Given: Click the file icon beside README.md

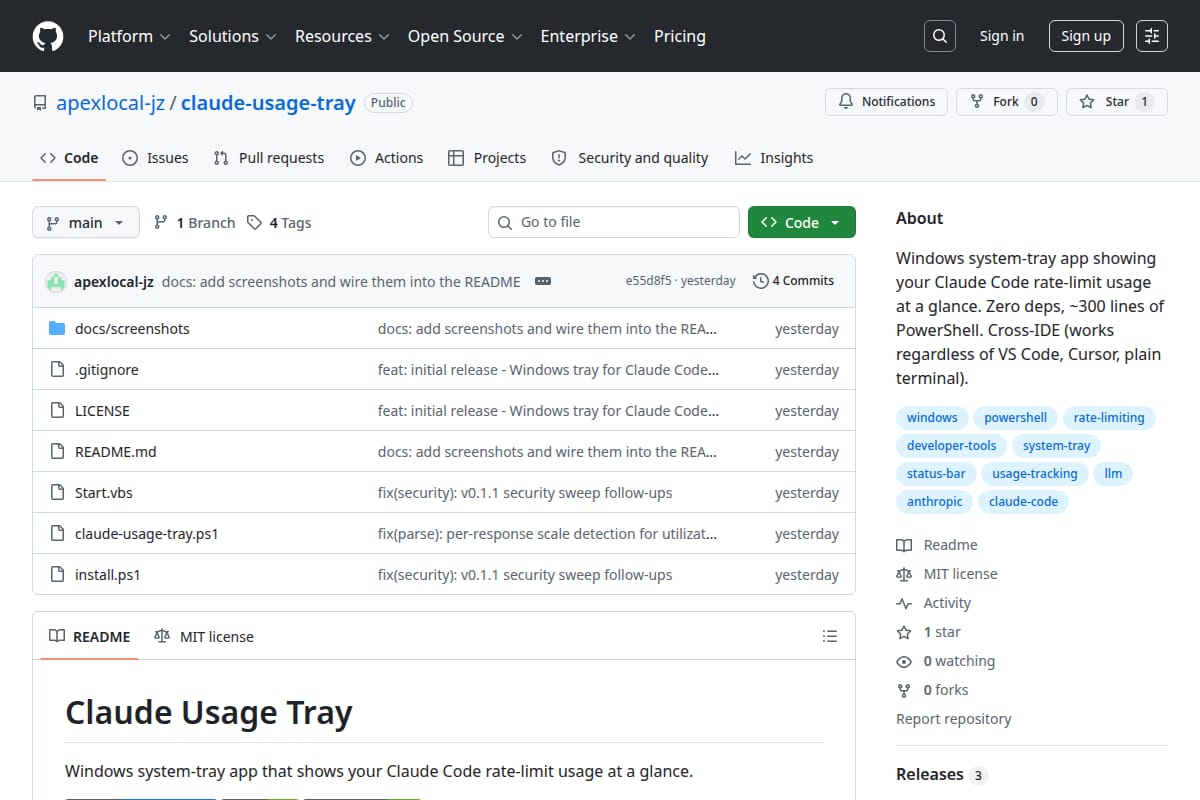Looking at the screenshot, I should (x=57, y=452).
